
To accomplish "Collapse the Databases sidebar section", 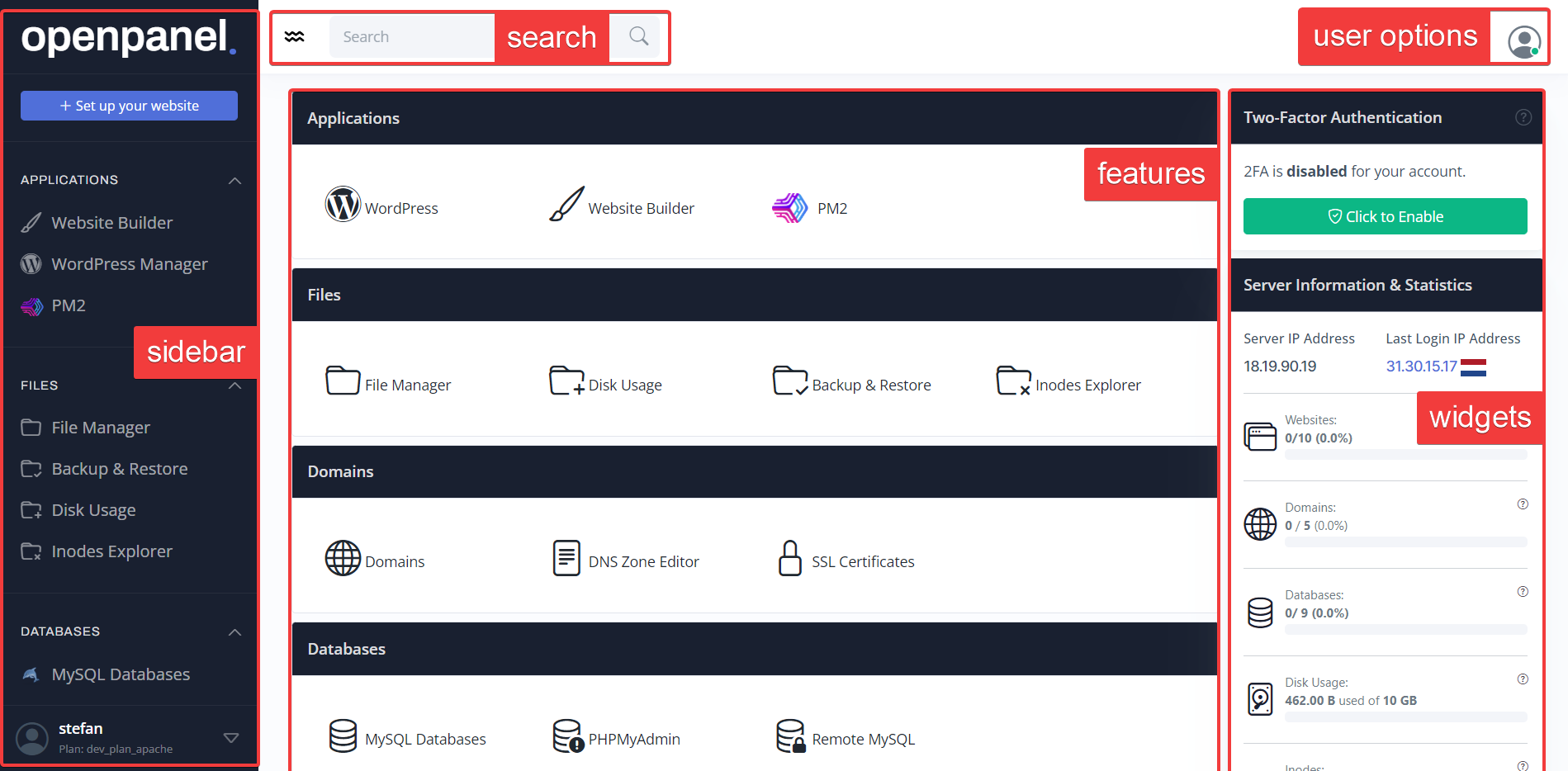I will (234, 631).
